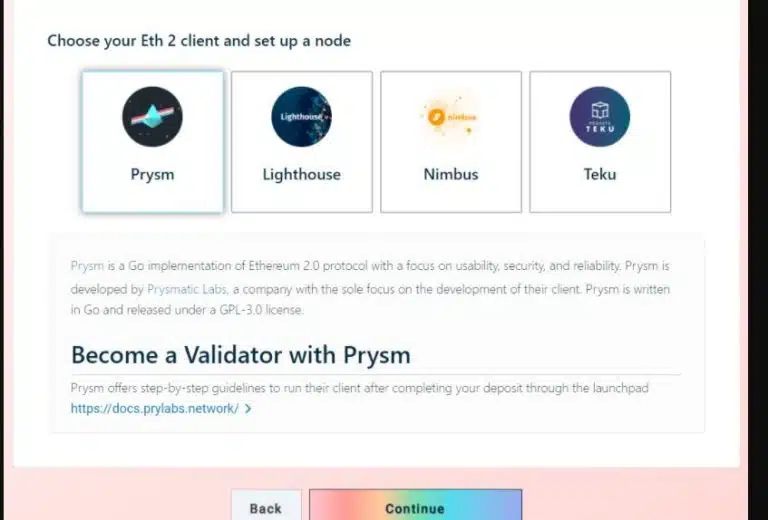Select the Prysm card label
Image resolution: width=768 pixels, height=520 pixels.
[152, 175]
